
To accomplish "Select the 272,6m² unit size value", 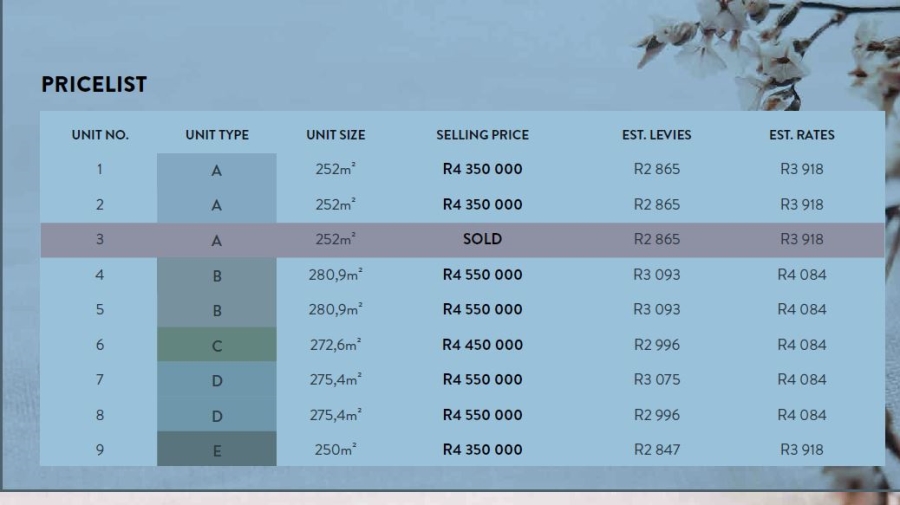I will 336,345.
